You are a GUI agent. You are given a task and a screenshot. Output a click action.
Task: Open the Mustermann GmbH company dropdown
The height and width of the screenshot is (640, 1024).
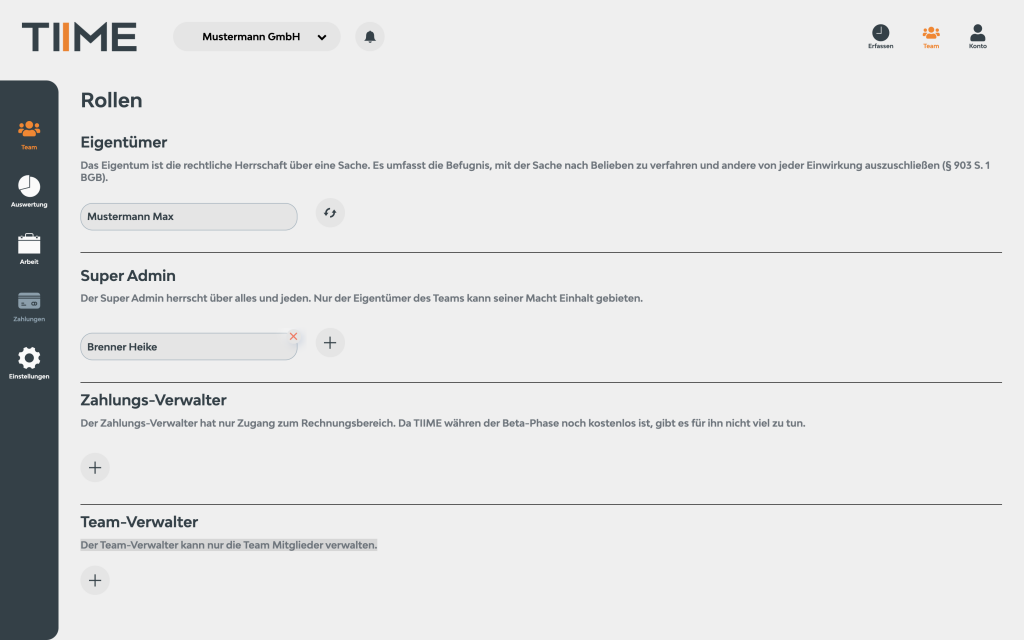(x=257, y=37)
